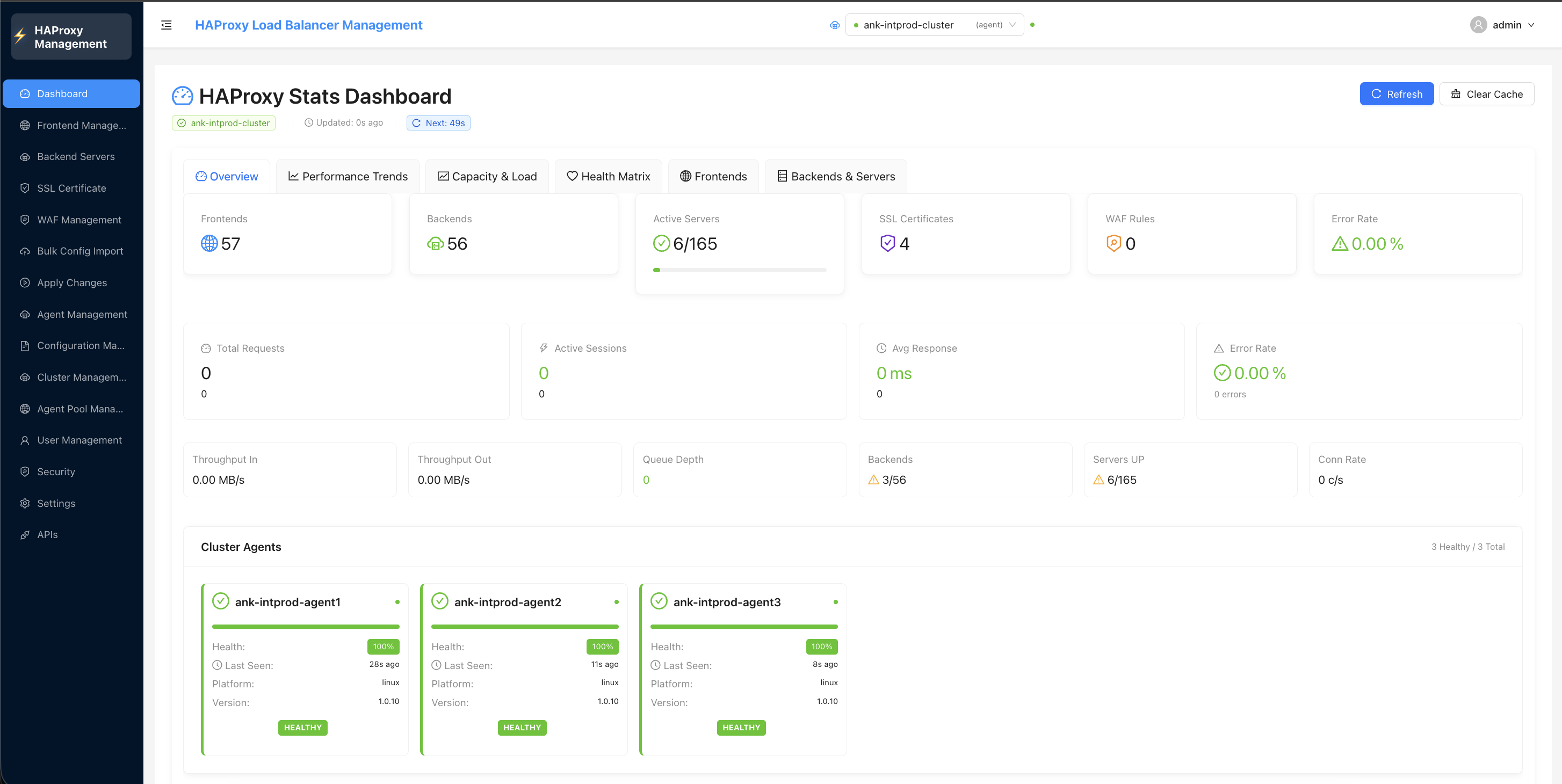Click the Refresh button
The height and width of the screenshot is (784, 1562).
click(x=1397, y=94)
